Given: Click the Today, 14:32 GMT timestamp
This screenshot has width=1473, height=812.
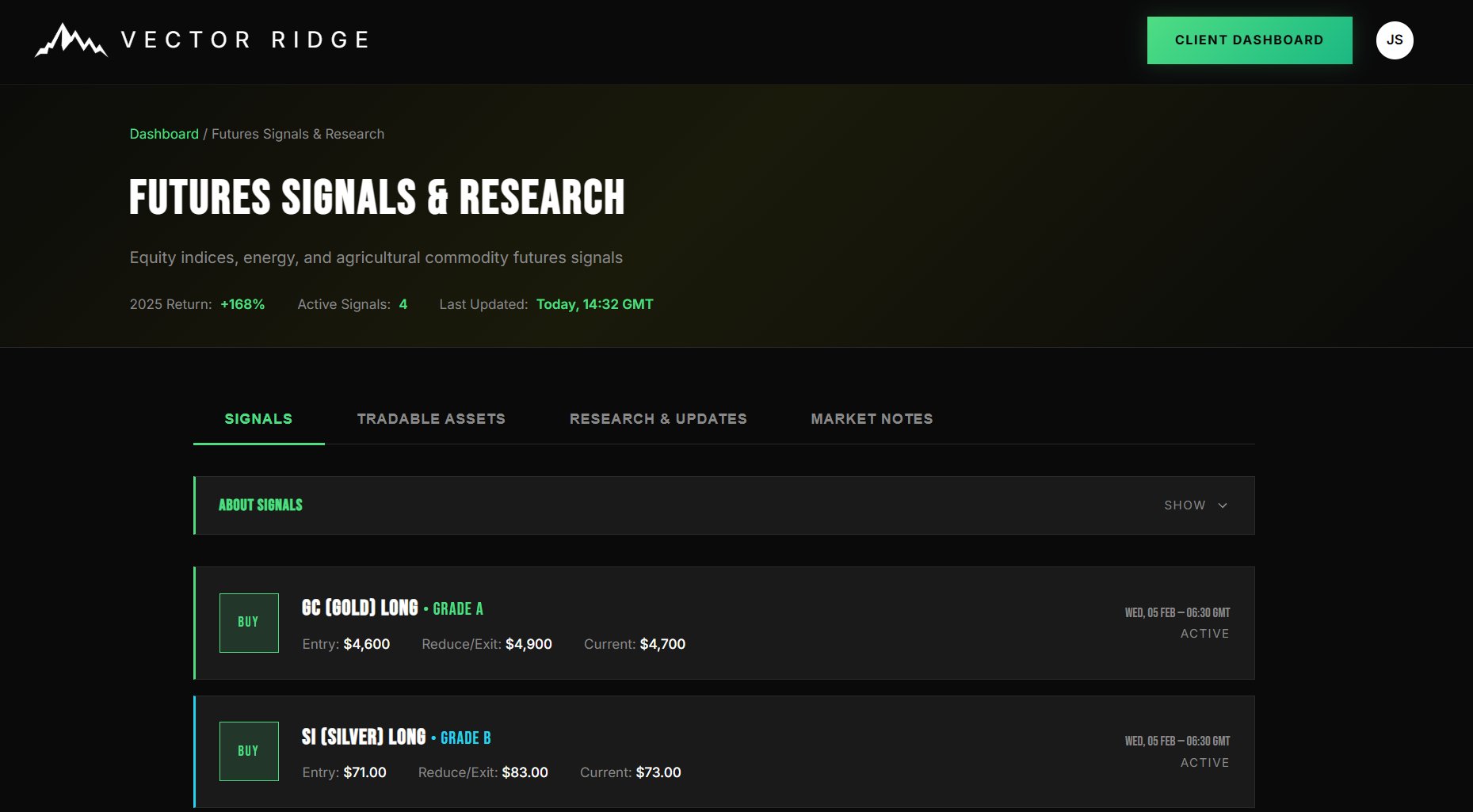Looking at the screenshot, I should pos(594,303).
